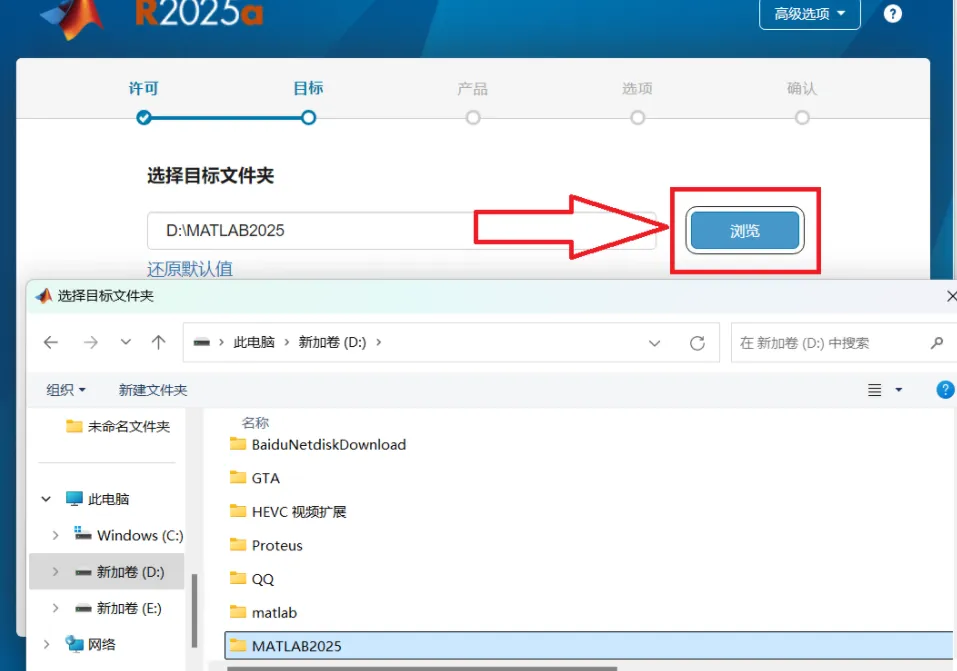This screenshot has height=671, width=957.
Task: Open the 高级选项 dropdown
Action: tap(809, 13)
